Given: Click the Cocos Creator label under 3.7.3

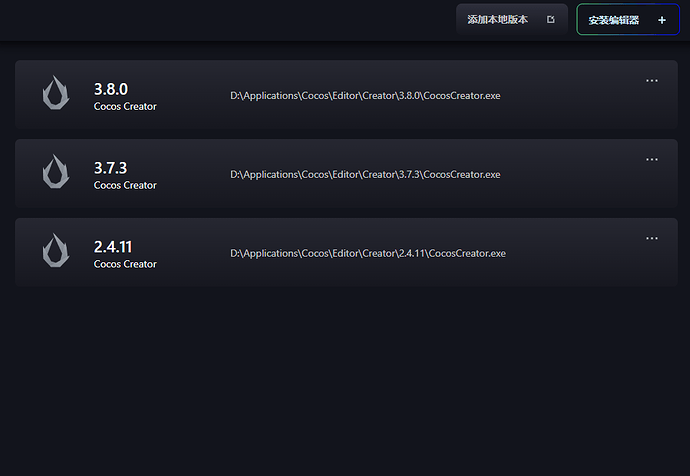Looking at the screenshot, I should click(x=125, y=185).
